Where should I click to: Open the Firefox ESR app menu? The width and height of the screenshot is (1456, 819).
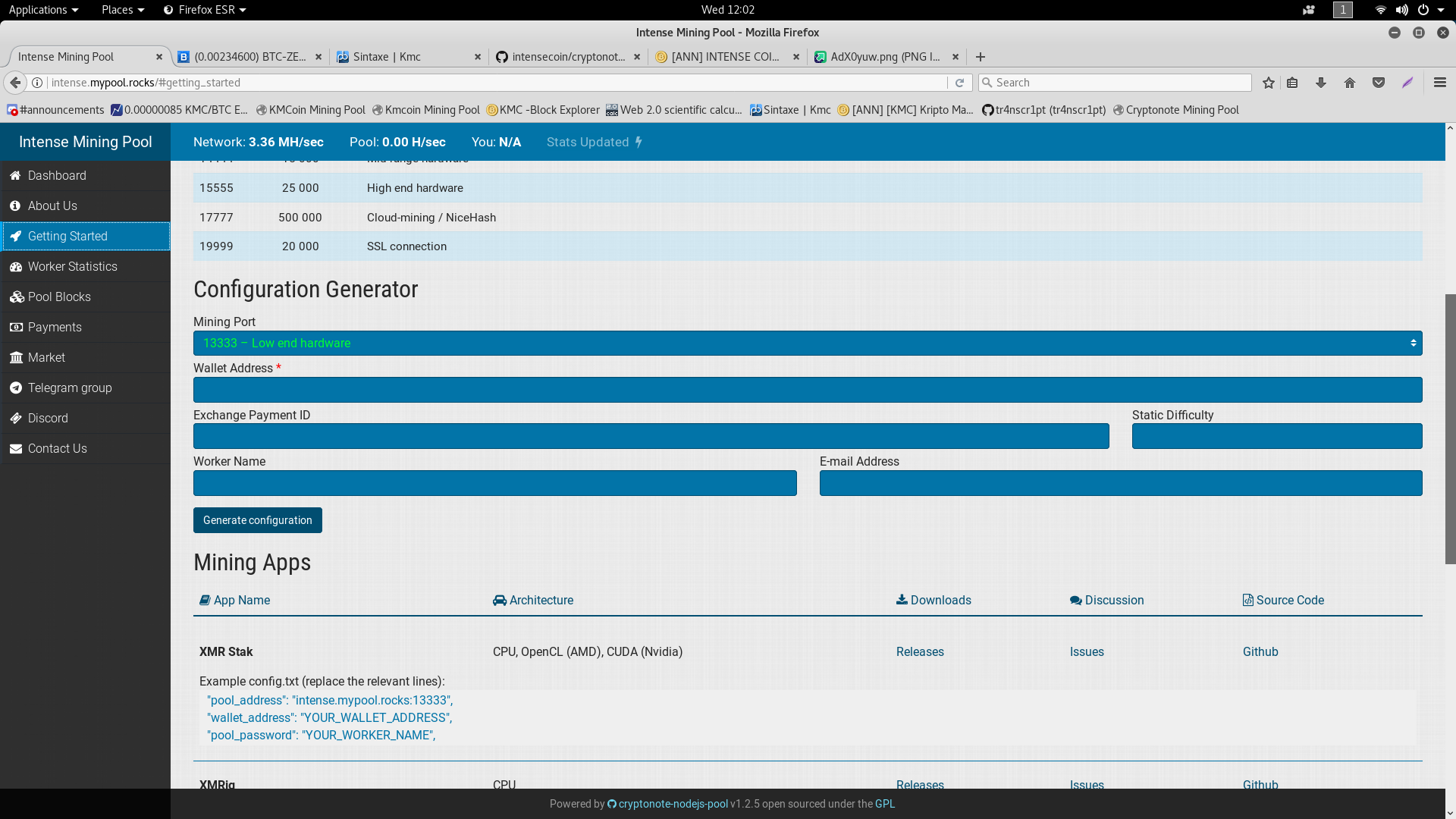coord(205,10)
